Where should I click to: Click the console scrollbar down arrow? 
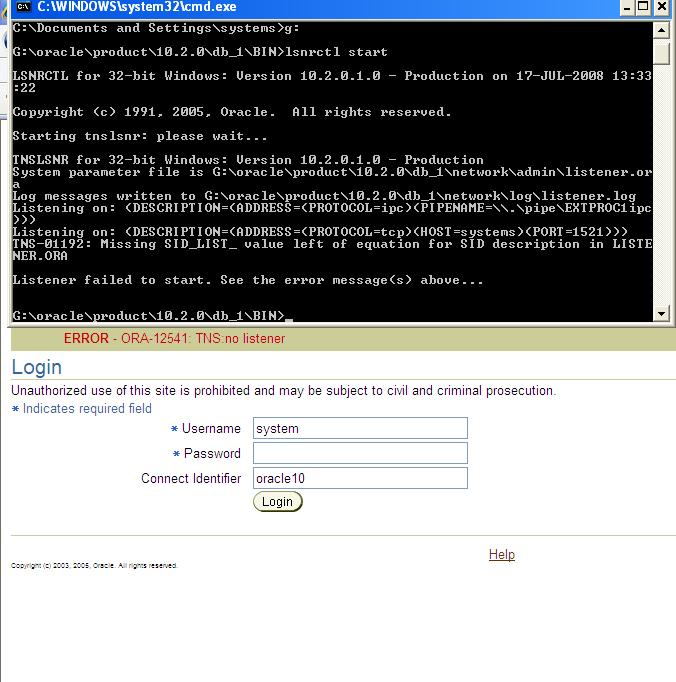661,313
